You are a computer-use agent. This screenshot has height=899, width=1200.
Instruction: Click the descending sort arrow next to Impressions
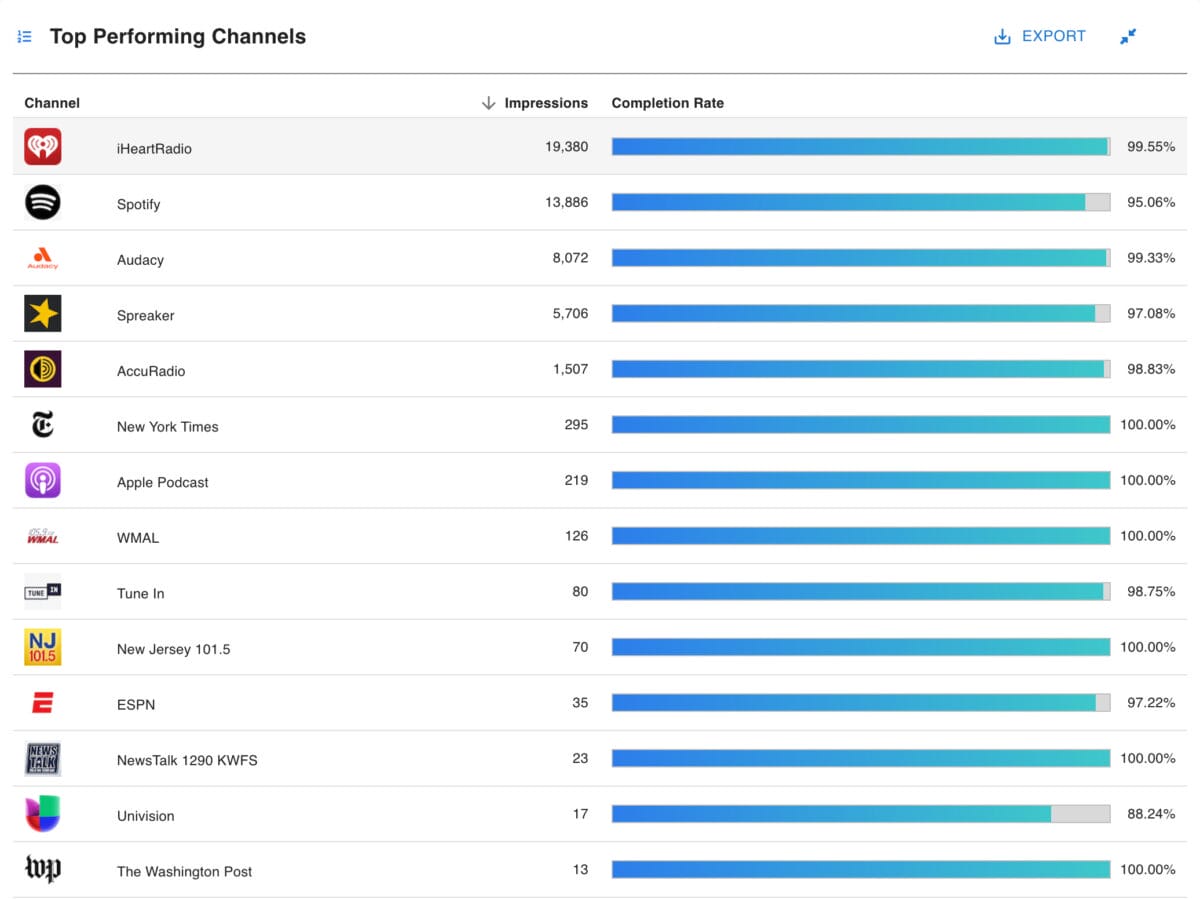488,103
